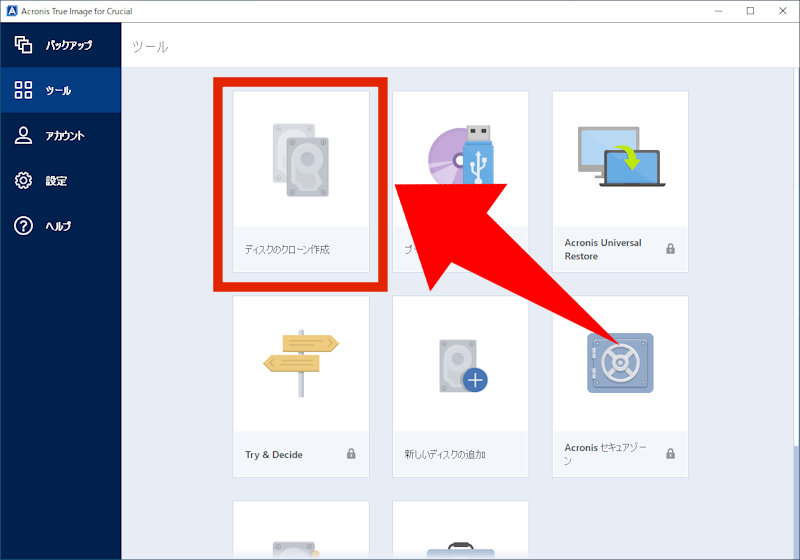Click the USB and disc media icon
Viewport: 800px width, 560px height.
coord(461,155)
